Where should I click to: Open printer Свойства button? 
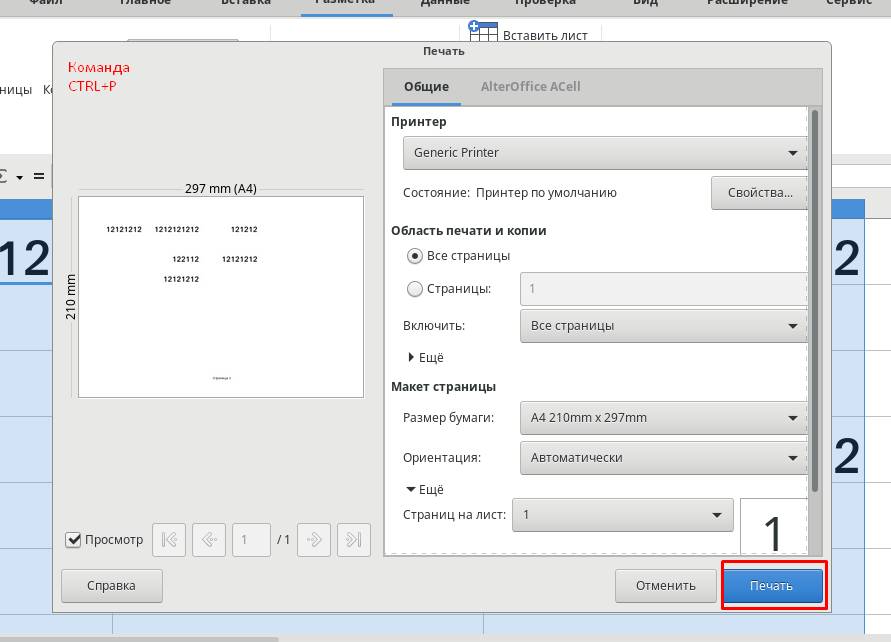point(759,193)
